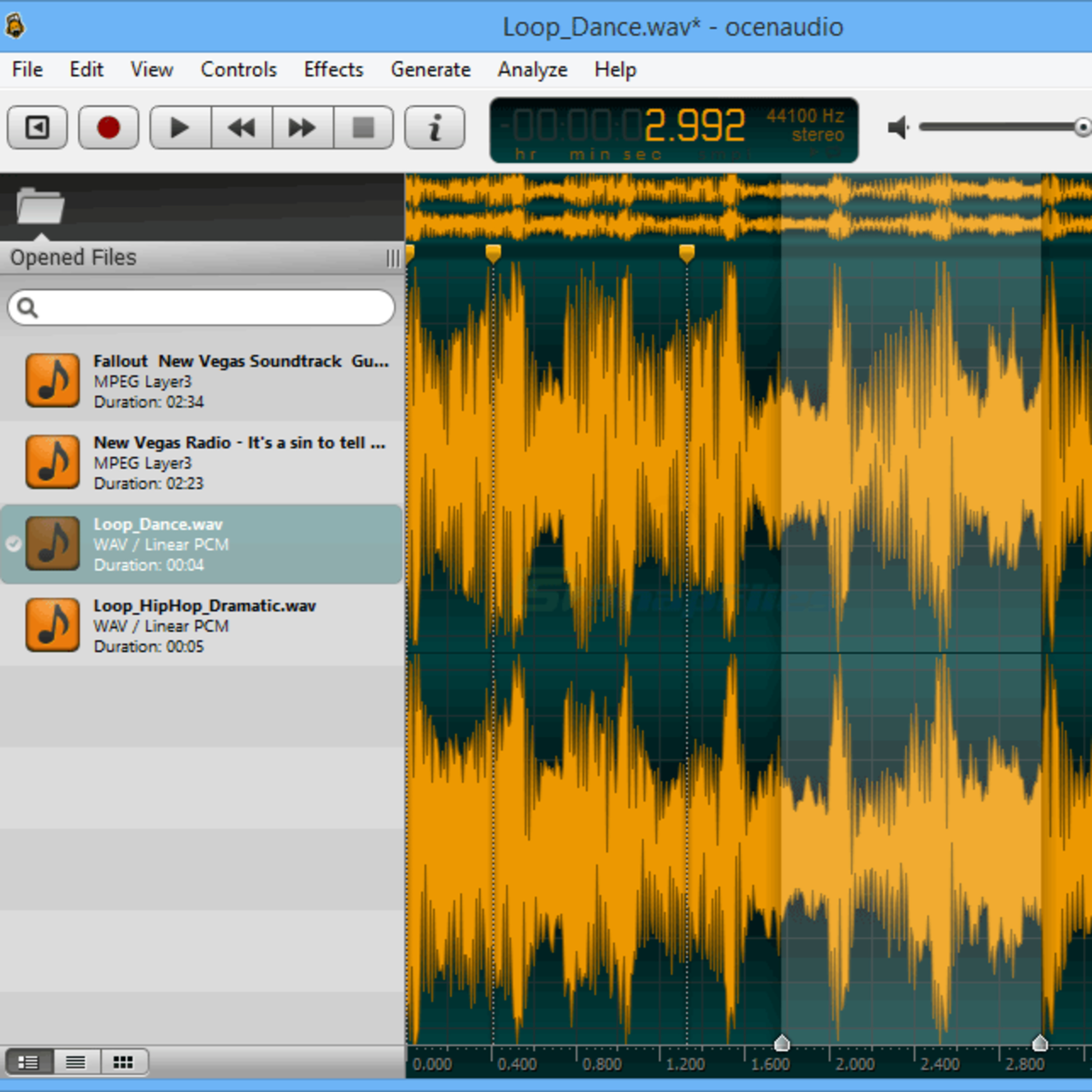Viewport: 1092px width, 1092px height.
Task: Select the Loop_HipHop_Dramatic.wav file entry
Action: point(201,625)
